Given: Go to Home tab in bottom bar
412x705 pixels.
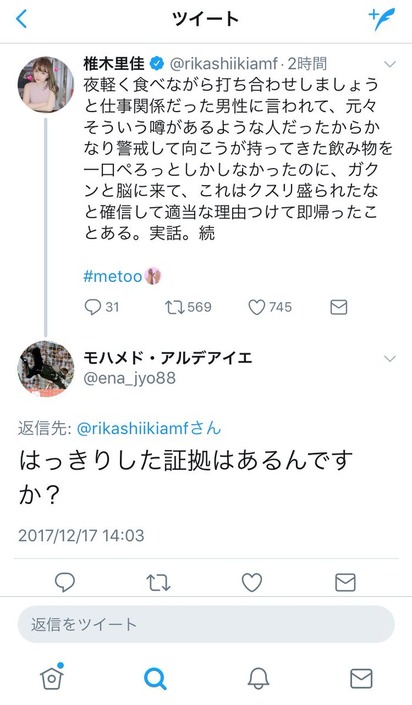Looking at the screenshot, I should point(52,677).
